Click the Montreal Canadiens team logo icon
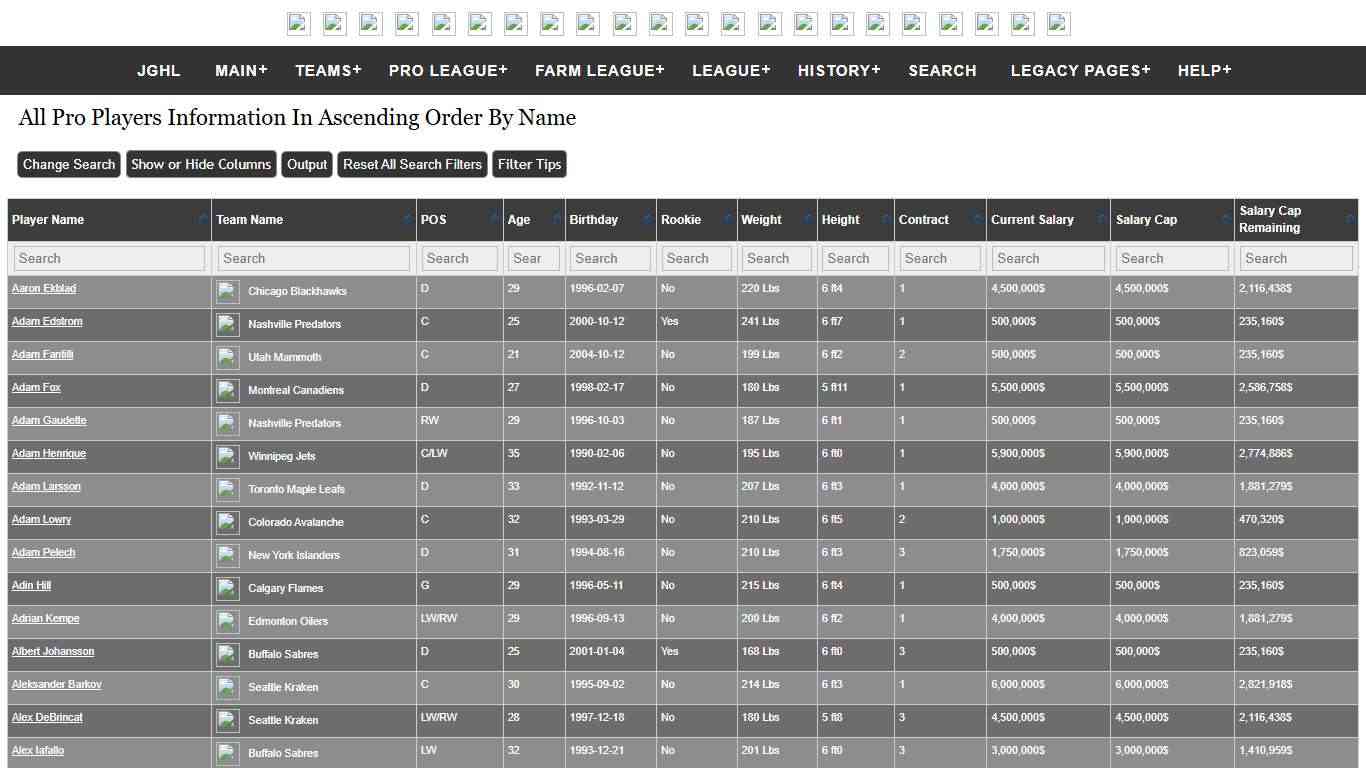This screenshot has width=1366, height=768. click(227, 391)
